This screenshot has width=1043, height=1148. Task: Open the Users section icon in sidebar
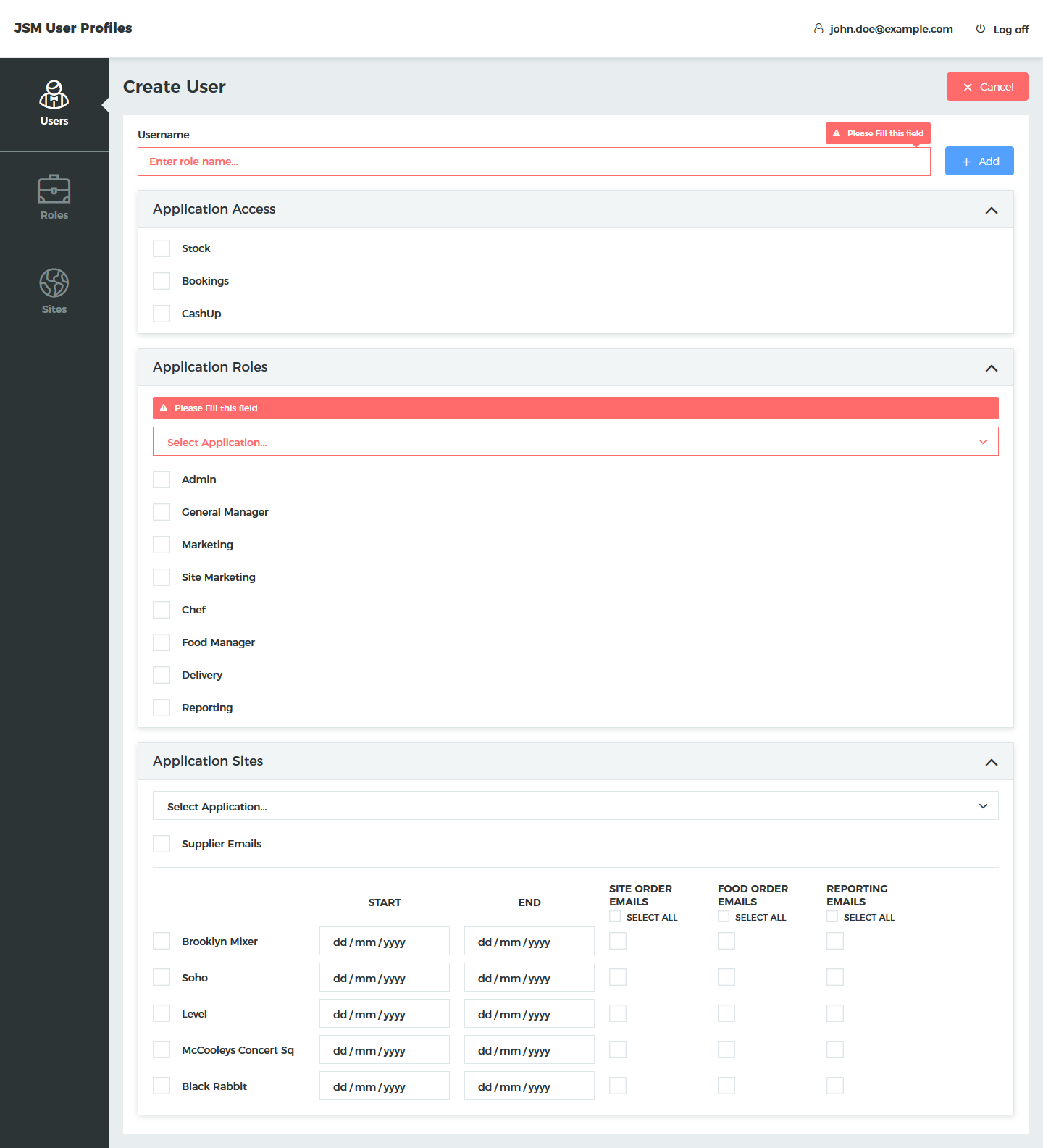[54, 95]
